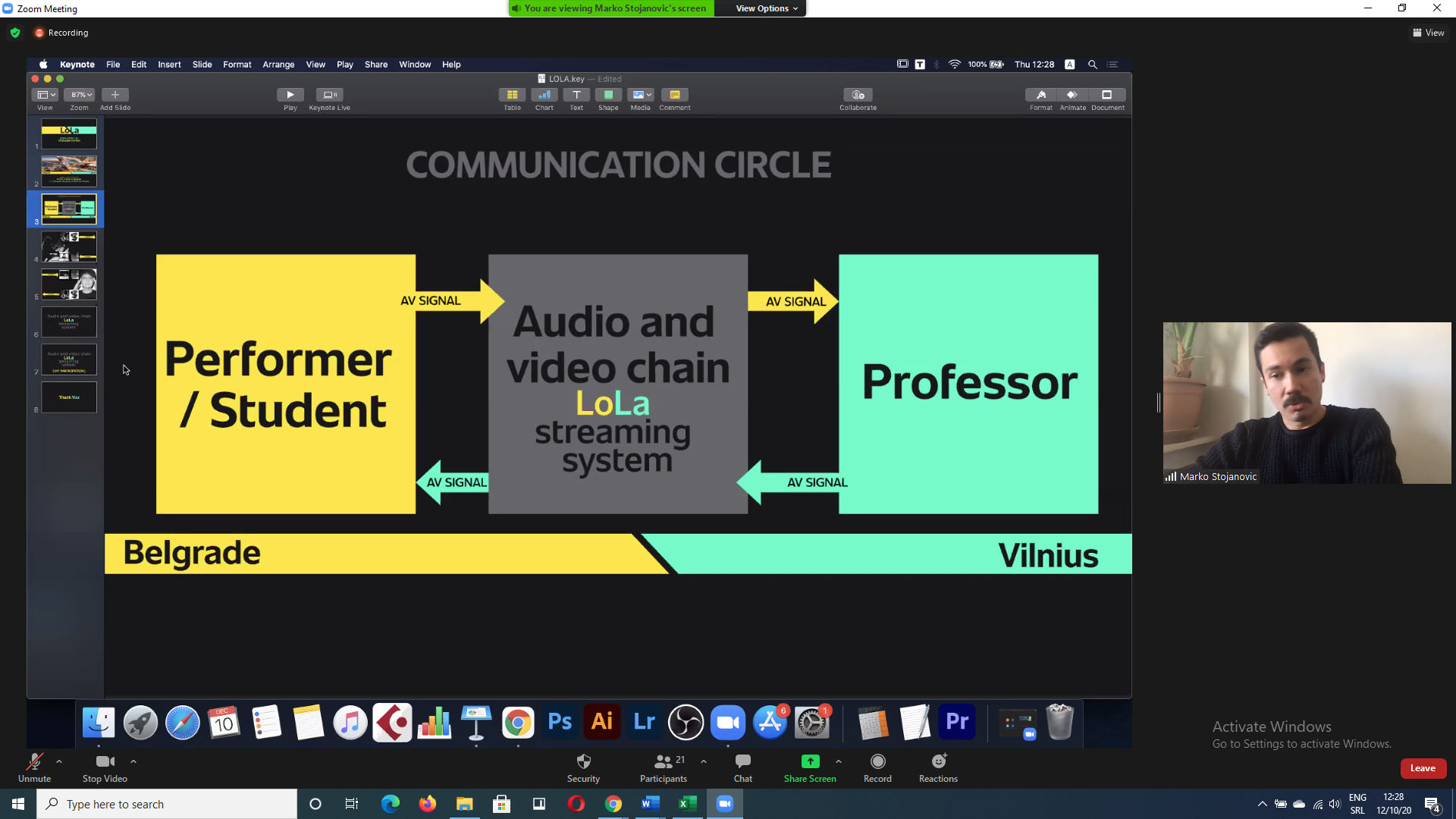Click the Windows search box
The width and height of the screenshot is (1456, 819).
[167, 804]
